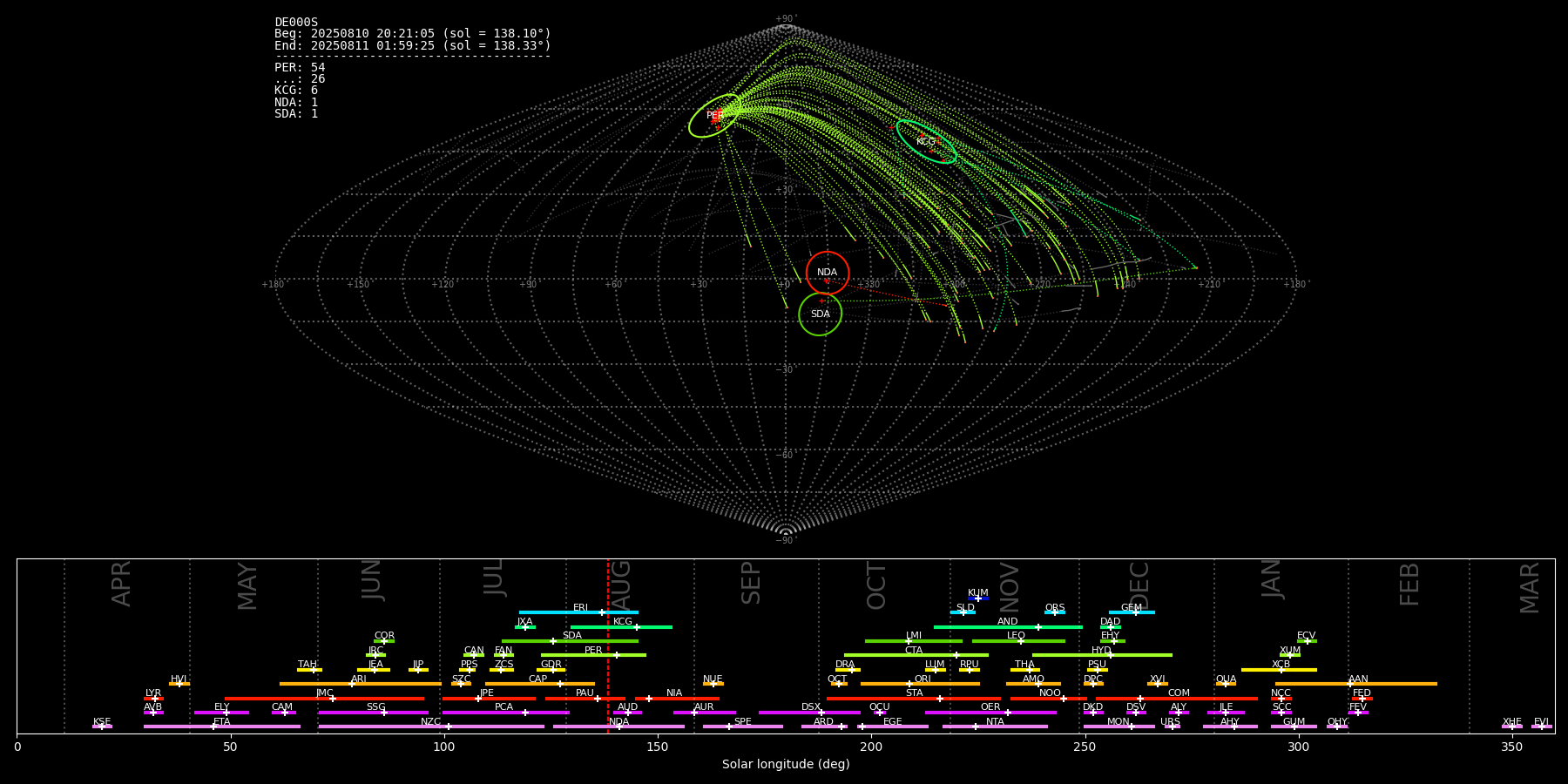Click the +120 longitude label on sky map
Screen dimensions: 1568x784
click(443, 284)
